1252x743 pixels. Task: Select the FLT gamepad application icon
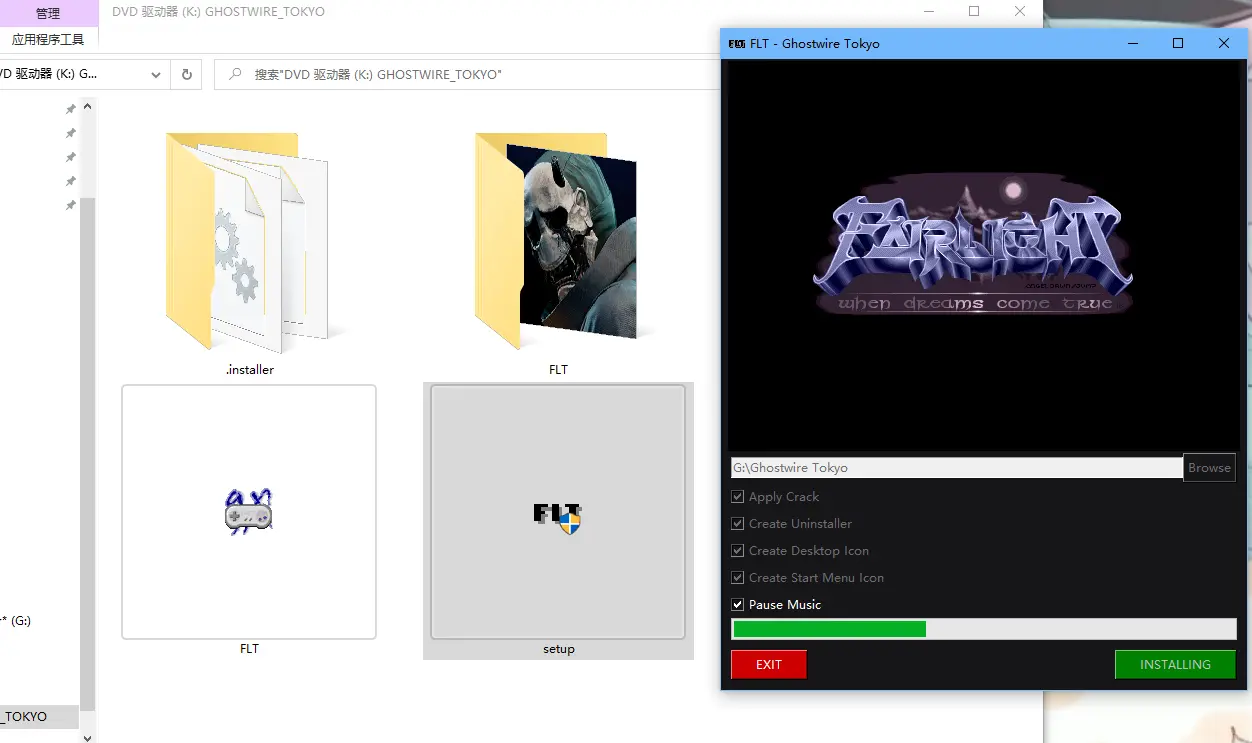point(249,512)
